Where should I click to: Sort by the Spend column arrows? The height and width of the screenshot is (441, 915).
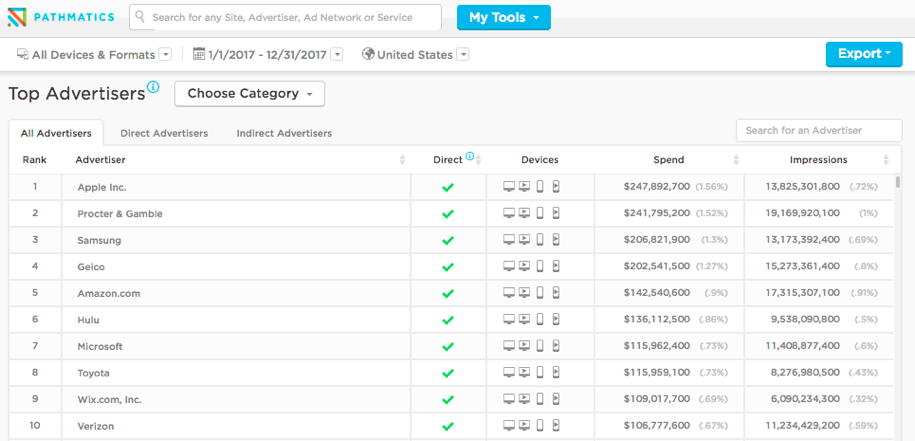pyautogui.click(x=736, y=160)
